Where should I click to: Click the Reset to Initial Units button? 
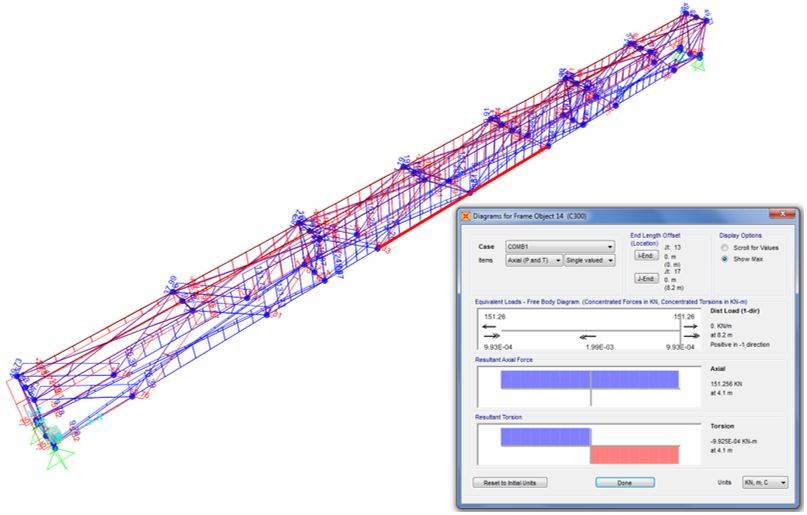(510, 483)
